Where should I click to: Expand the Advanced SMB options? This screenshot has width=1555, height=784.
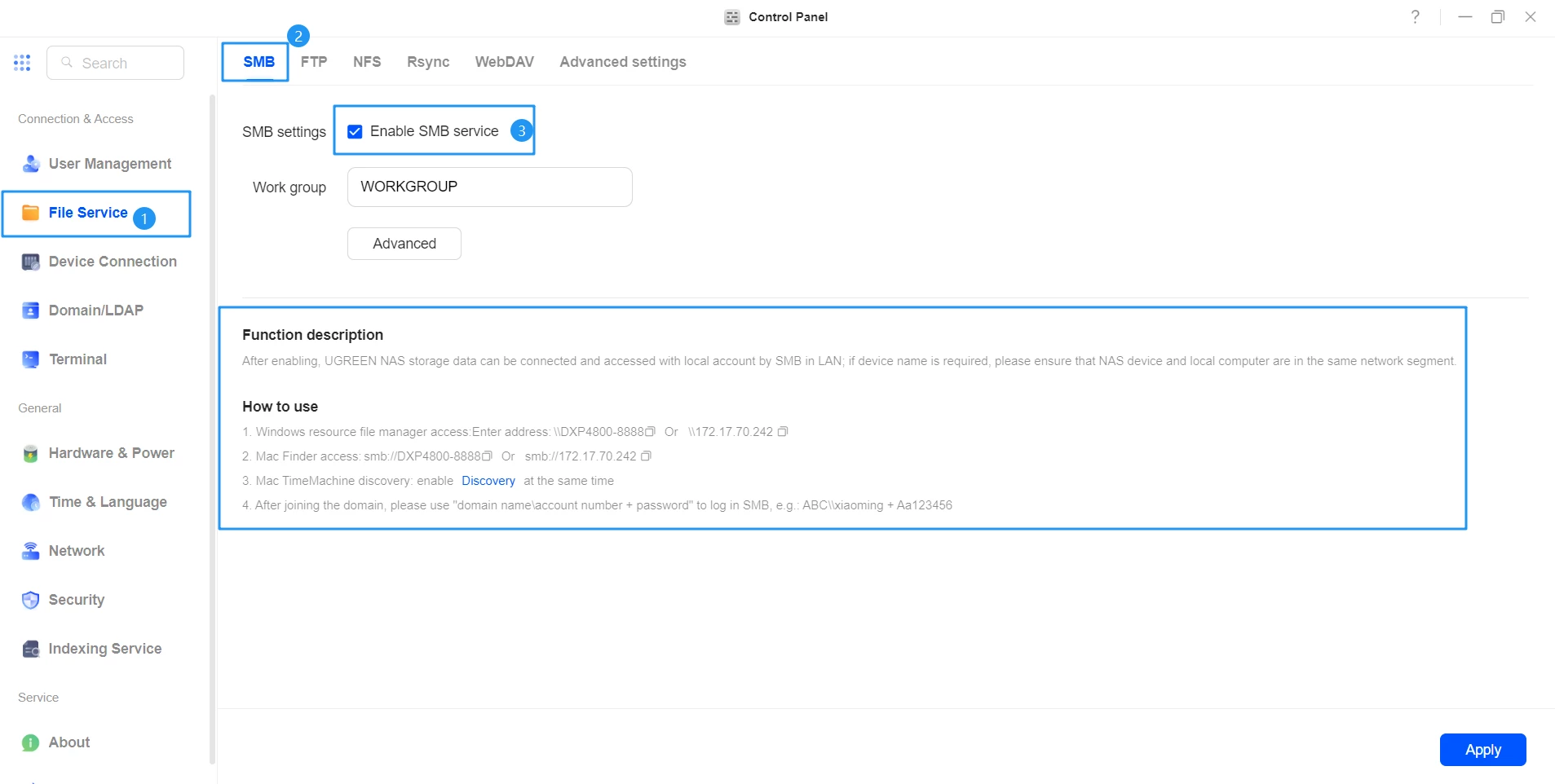(404, 244)
